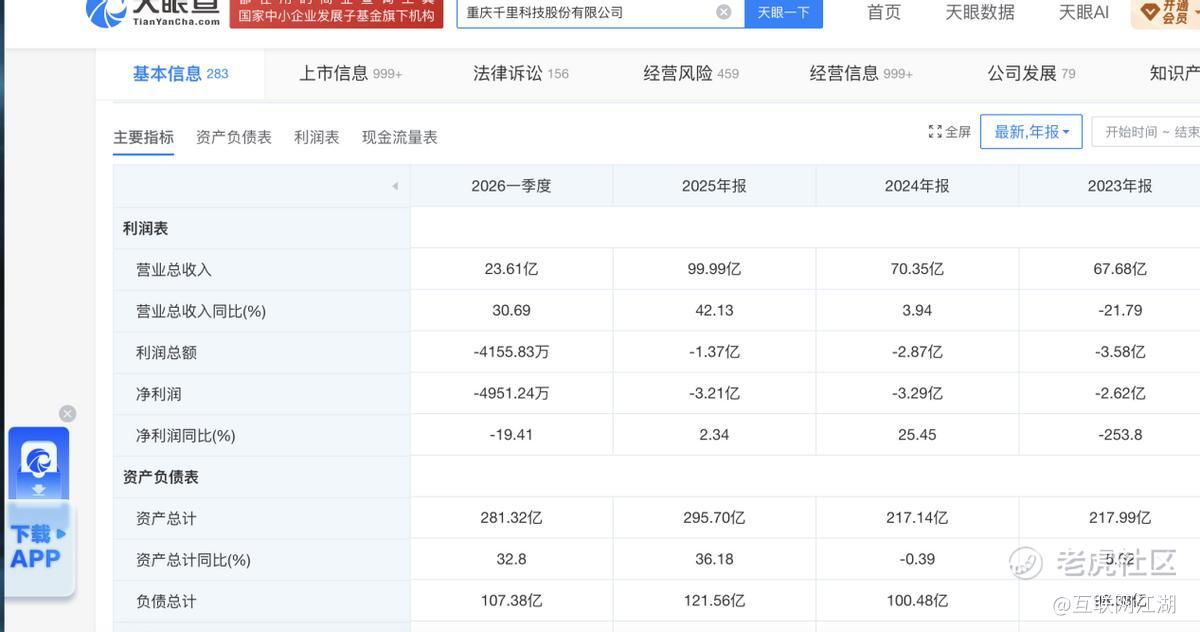Select the 资产负债表 sub-tab
The height and width of the screenshot is (632, 1200).
point(234,137)
